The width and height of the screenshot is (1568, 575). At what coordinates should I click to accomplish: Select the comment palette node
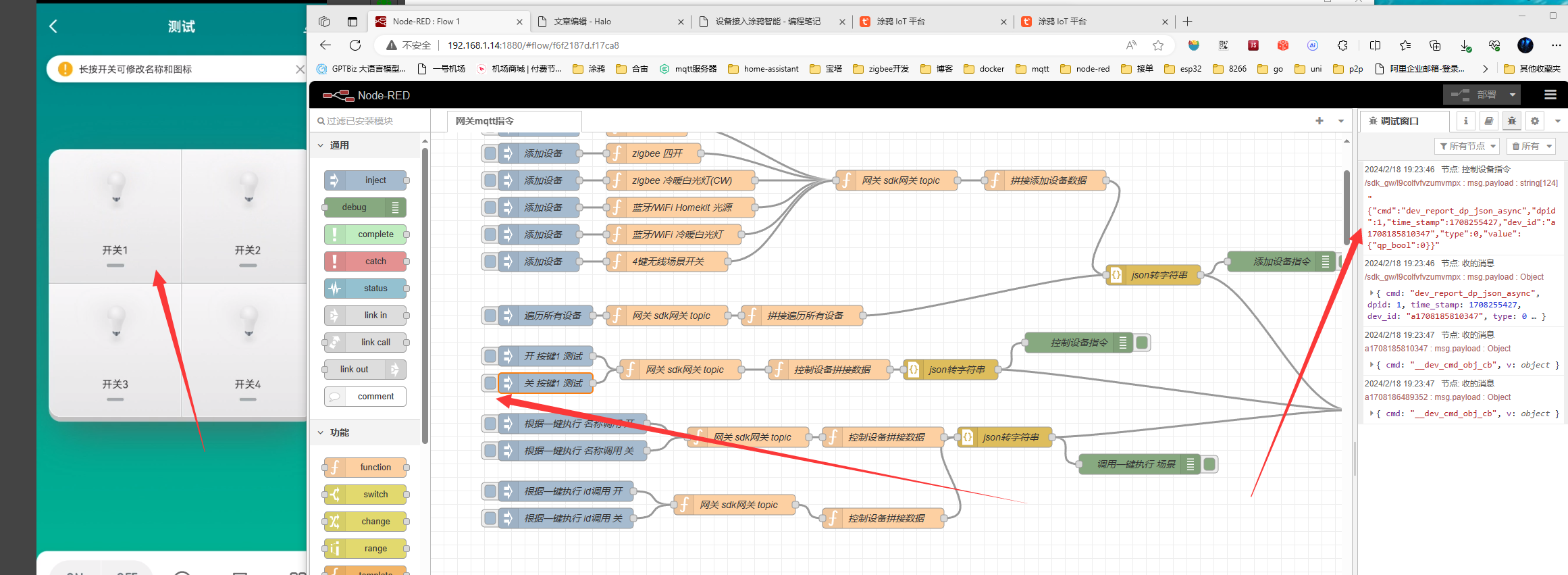pos(365,397)
